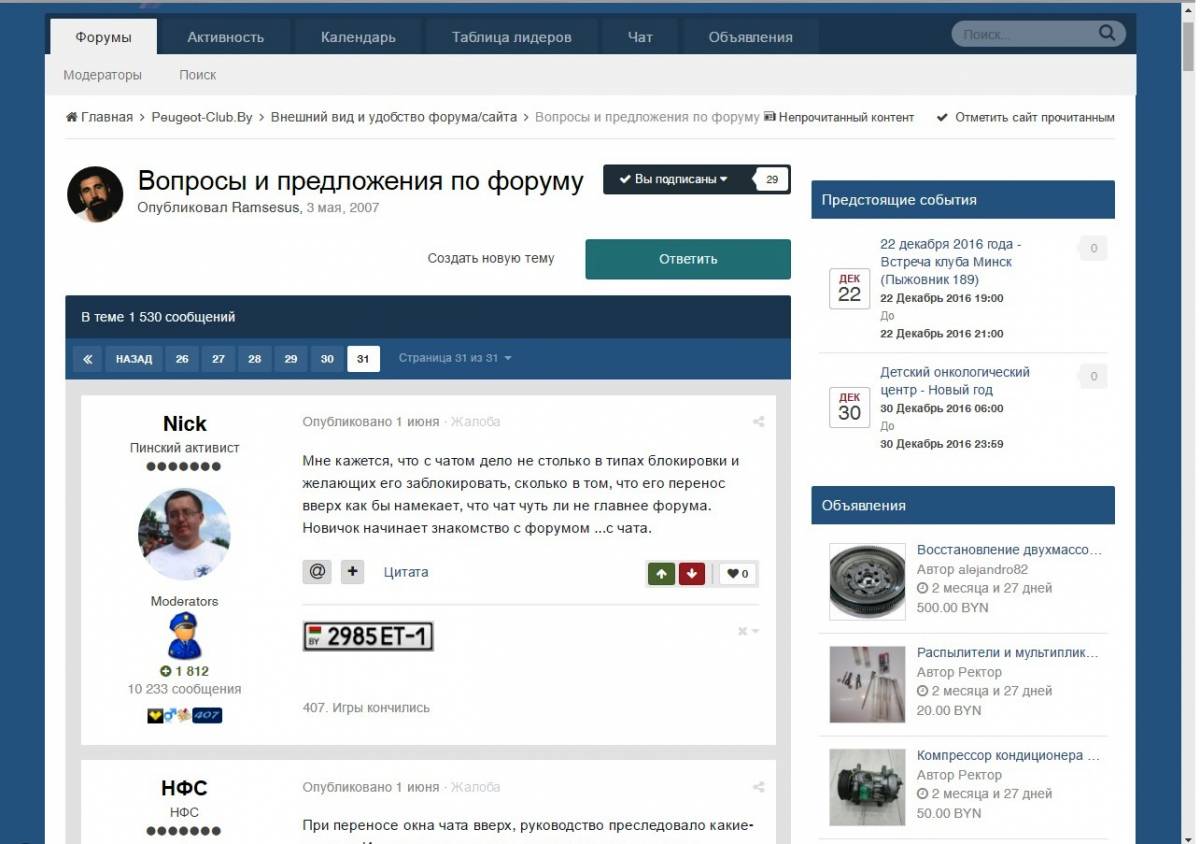Viewport: 1200px width, 844px height.
Task: Mark site as read via Отметить сайт прочитанным
Action: coord(1025,117)
